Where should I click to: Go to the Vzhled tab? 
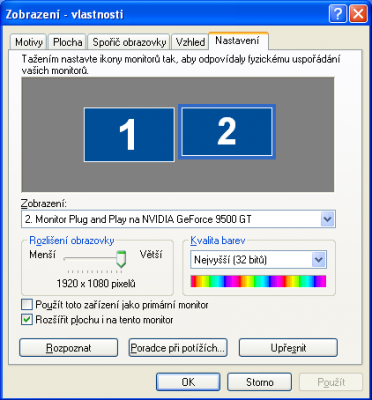190,42
